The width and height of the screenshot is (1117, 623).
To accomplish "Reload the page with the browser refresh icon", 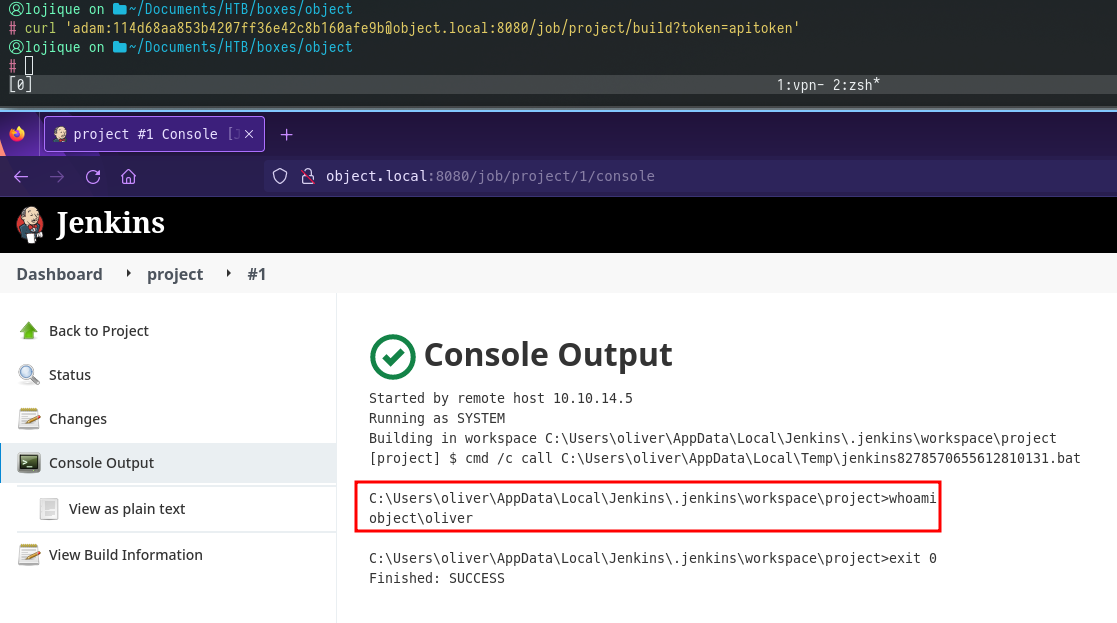I will [93, 177].
